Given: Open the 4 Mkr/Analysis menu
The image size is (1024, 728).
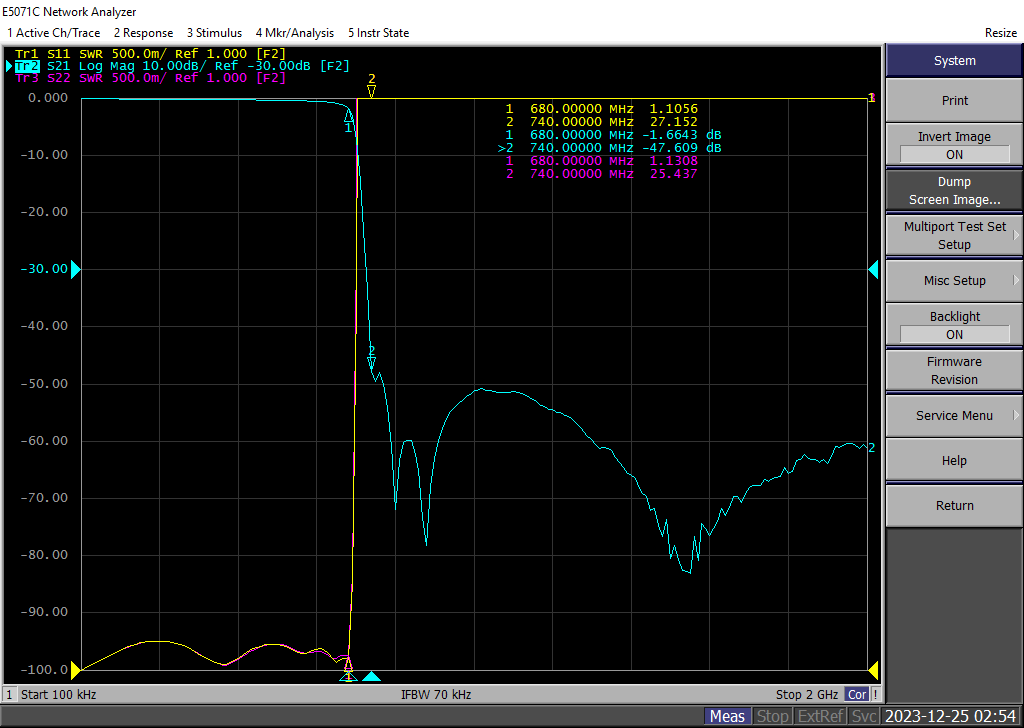Looking at the screenshot, I should pos(294,33).
